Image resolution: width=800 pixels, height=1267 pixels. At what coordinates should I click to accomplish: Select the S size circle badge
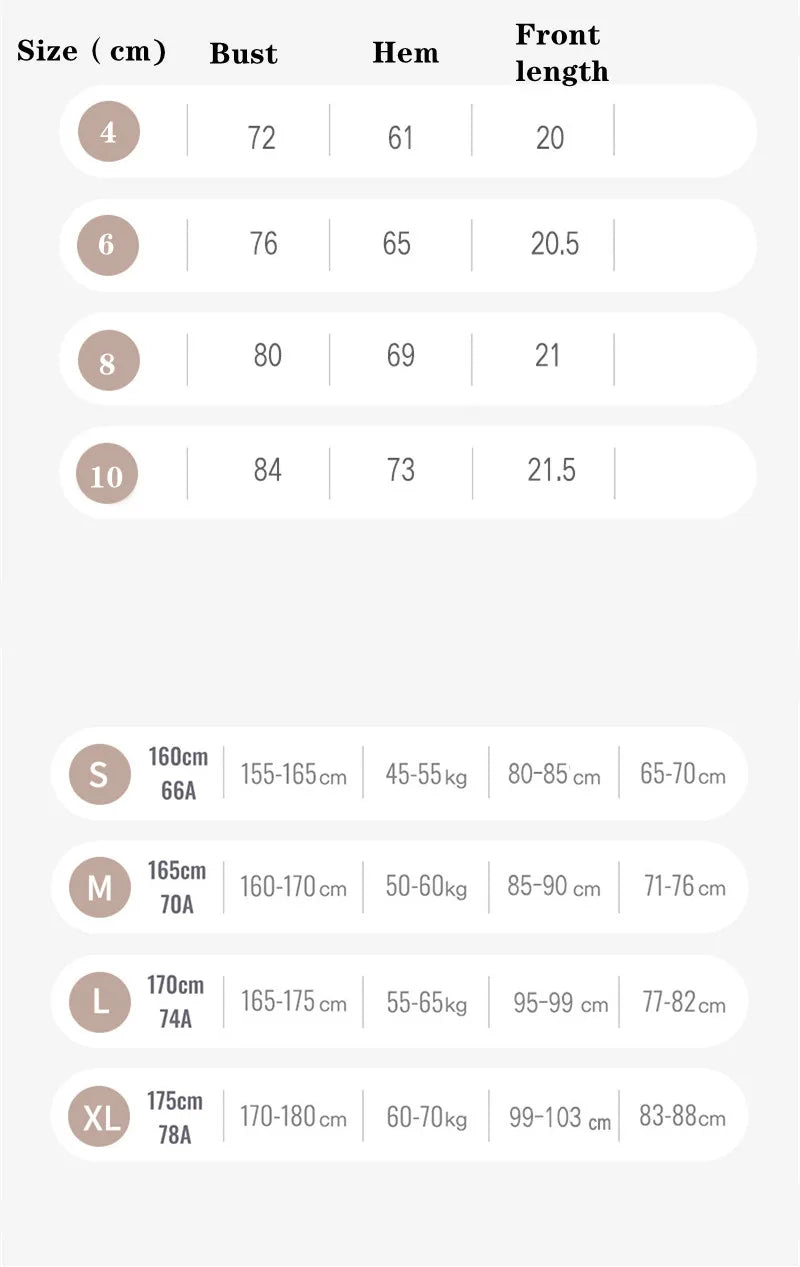[x=100, y=775]
